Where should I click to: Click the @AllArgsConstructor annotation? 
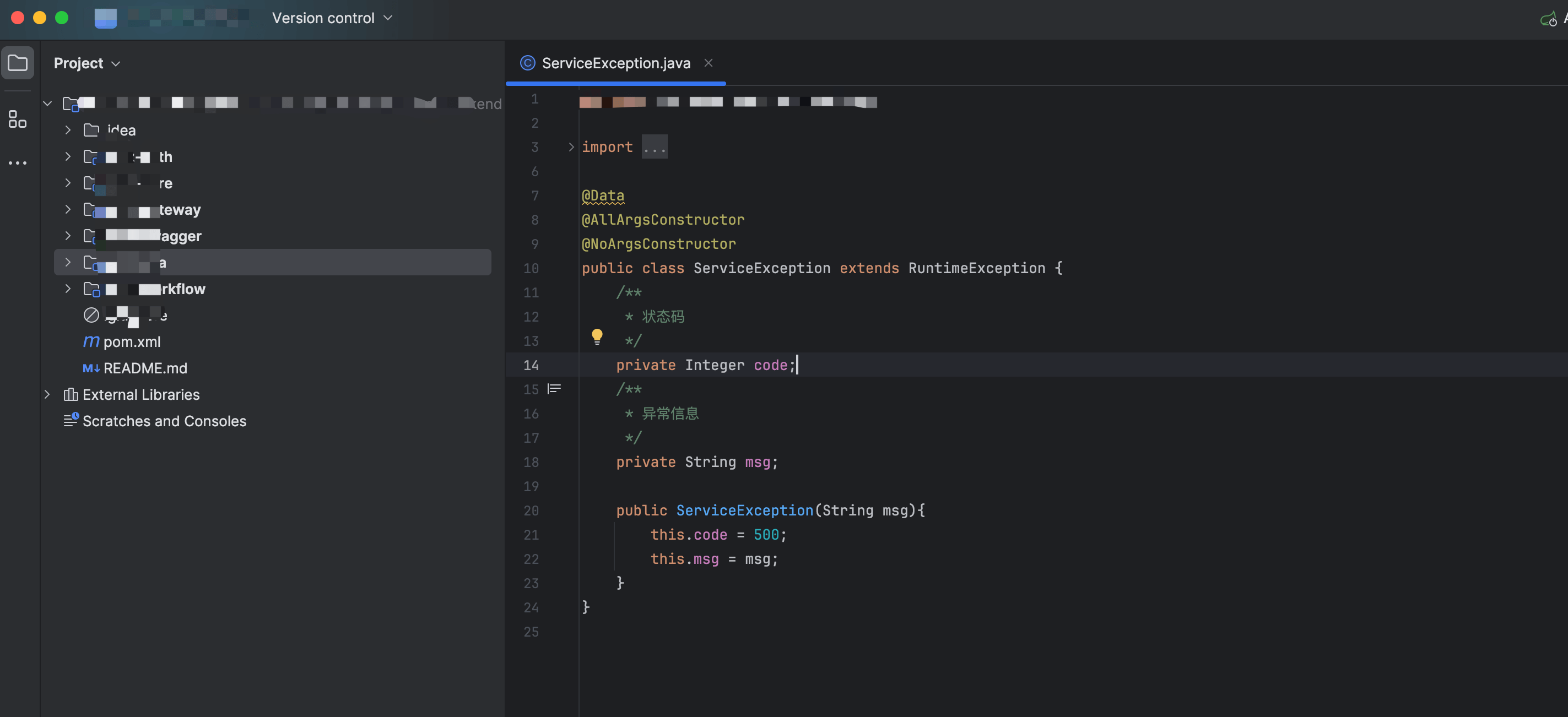point(663,220)
